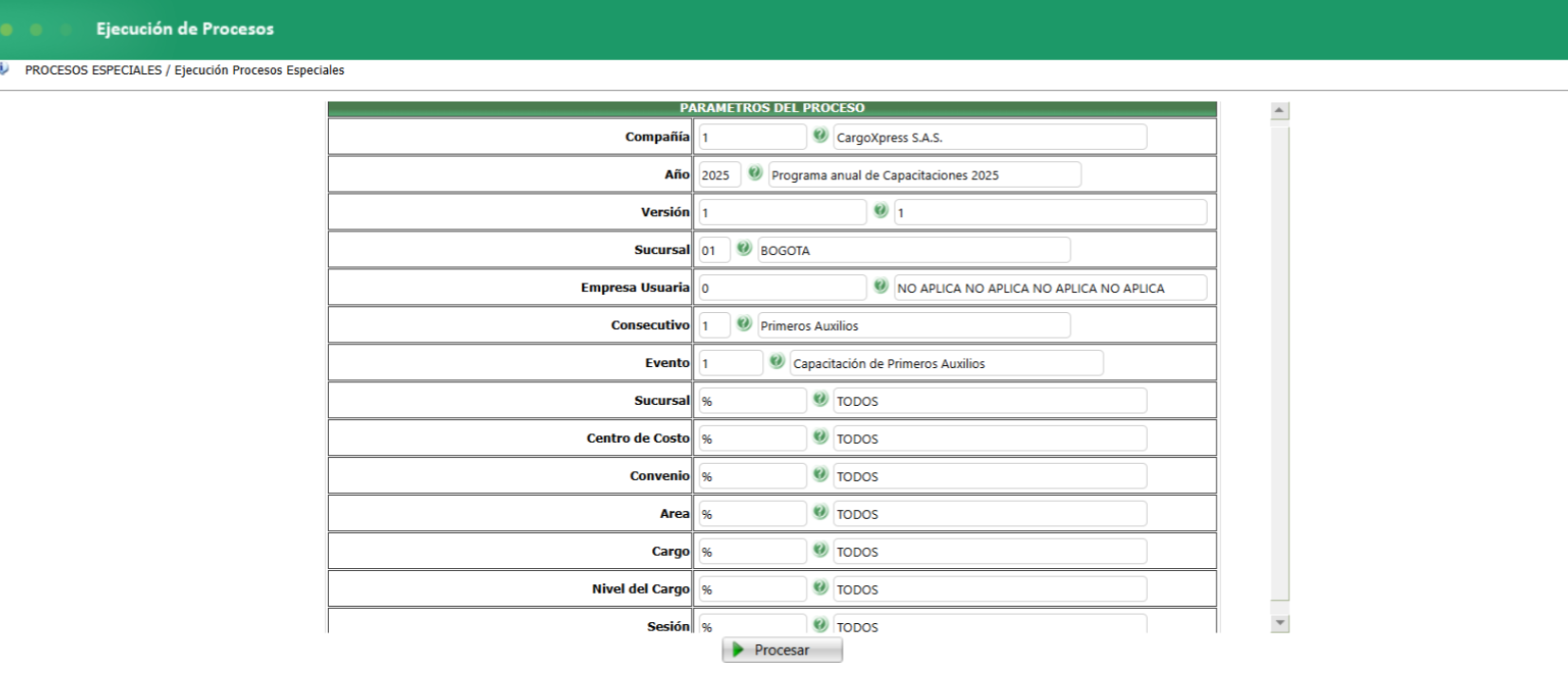Image resolution: width=1568 pixels, height=680 pixels.
Task: Click the CargoXpress S.A.S. description field
Action: 990,137
